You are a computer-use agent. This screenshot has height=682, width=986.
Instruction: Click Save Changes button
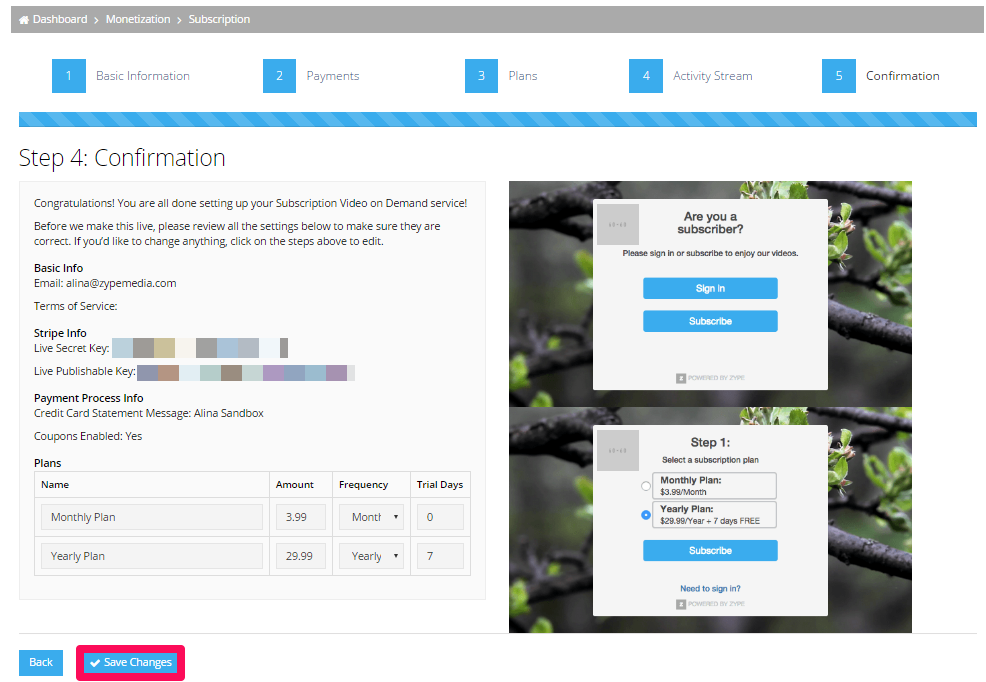(x=130, y=663)
